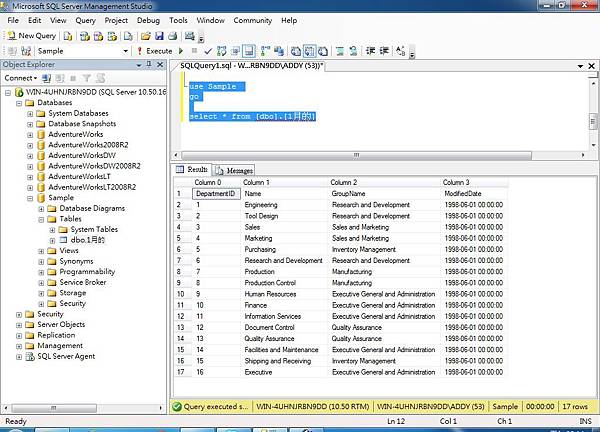Click the Filter icon in Object Explorer
Image resolution: width=600 pixels, height=432 pixels.
(x=86, y=77)
